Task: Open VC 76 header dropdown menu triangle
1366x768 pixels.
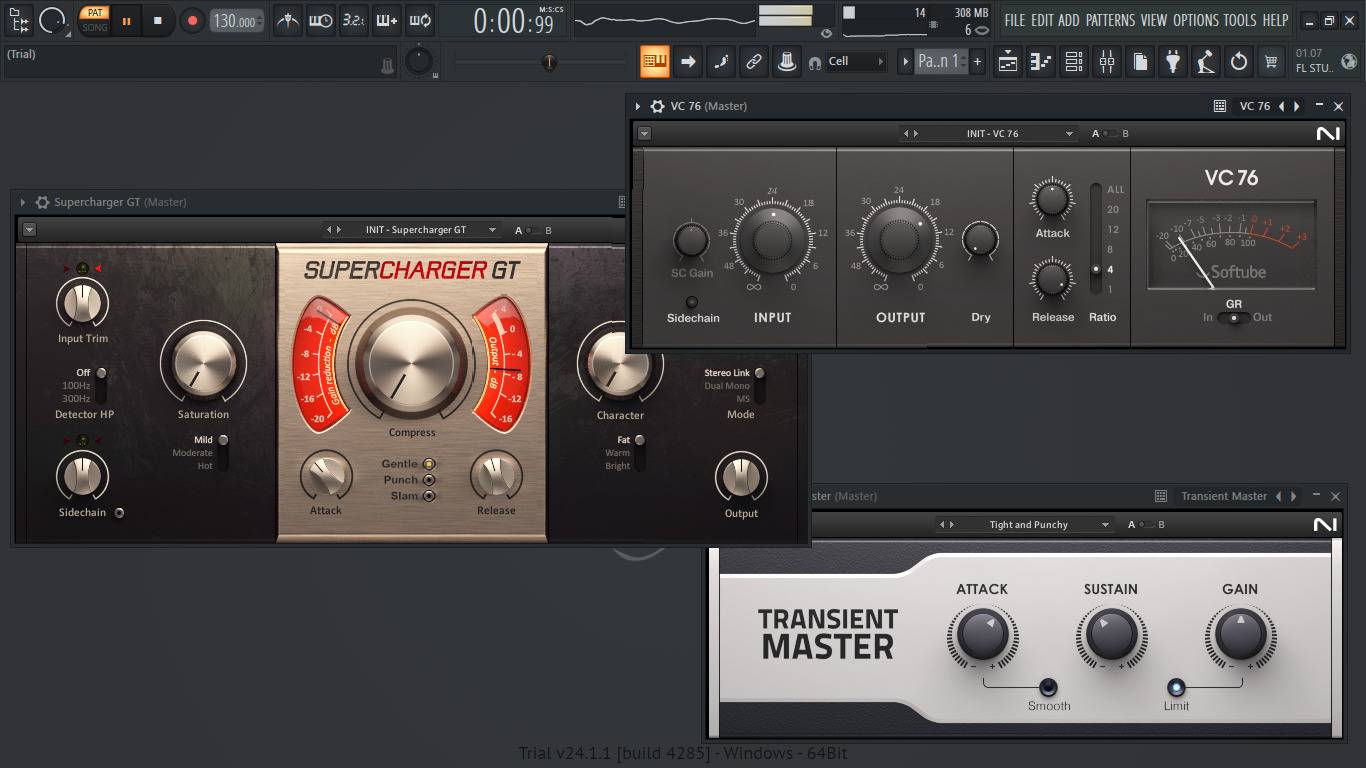Action: [x=644, y=134]
